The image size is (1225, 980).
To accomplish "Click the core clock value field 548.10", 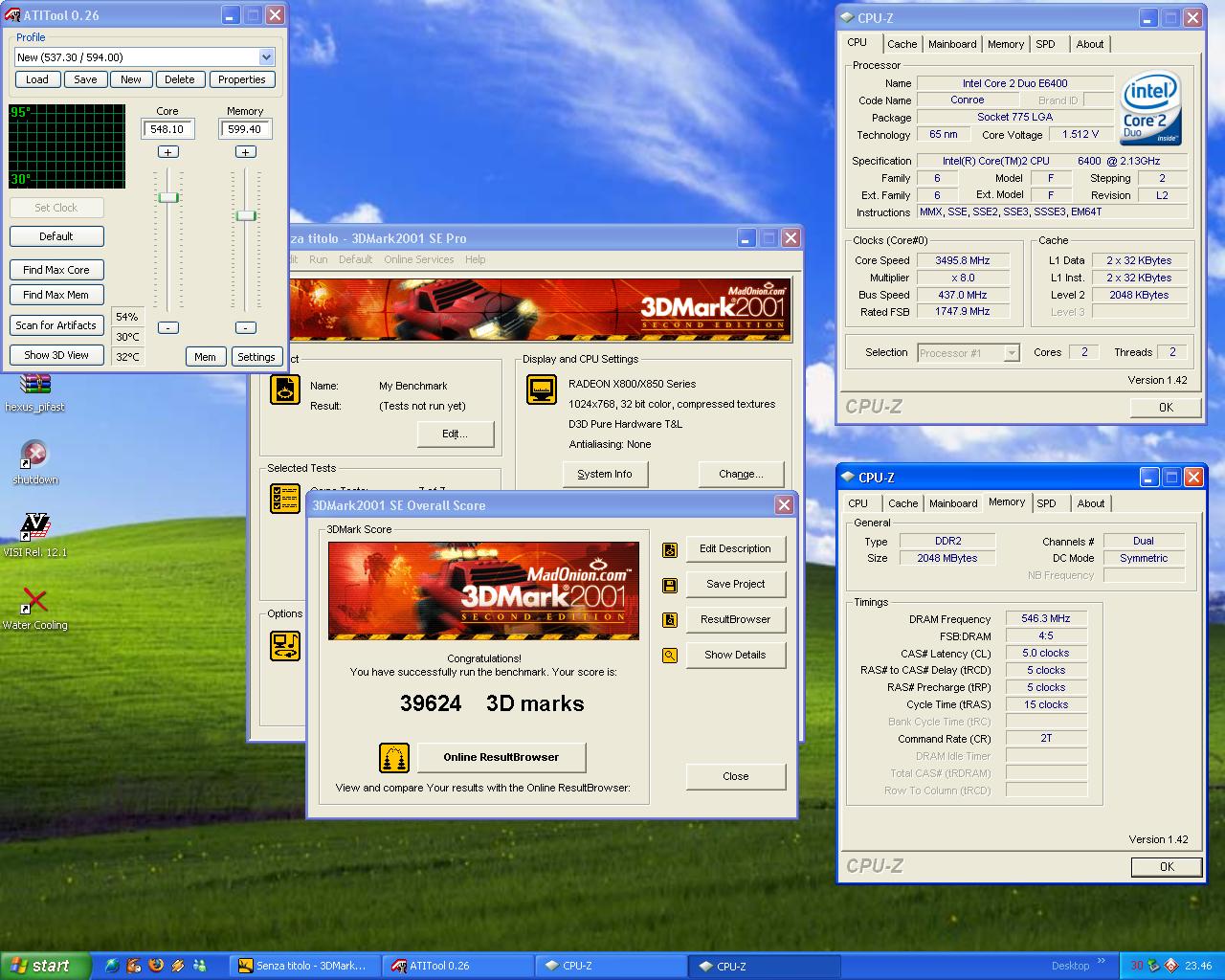I will click(168, 129).
